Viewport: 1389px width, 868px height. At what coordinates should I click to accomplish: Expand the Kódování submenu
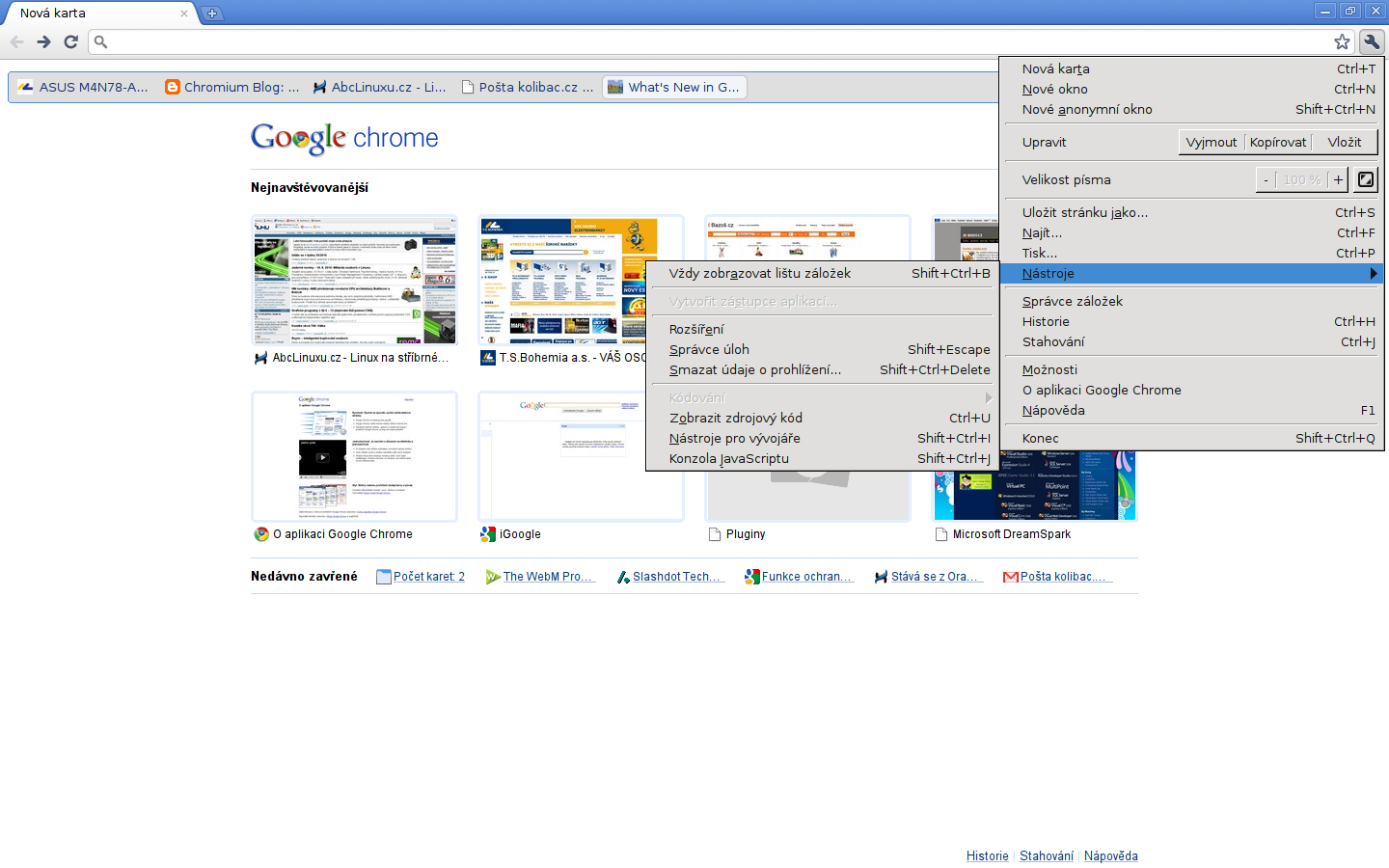pyautogui.click(x=822, y=397)
